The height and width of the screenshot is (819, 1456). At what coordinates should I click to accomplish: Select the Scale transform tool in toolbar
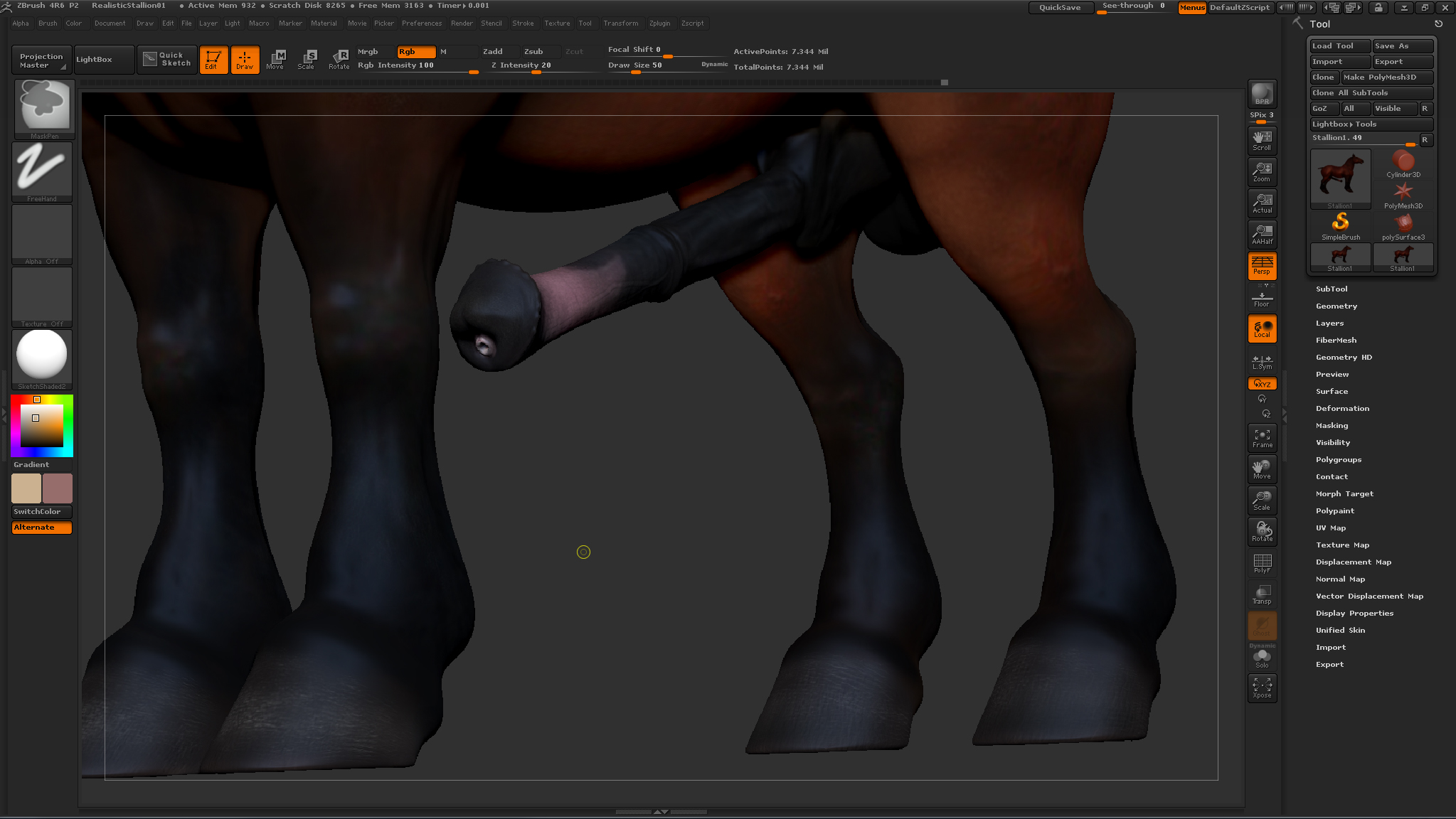[x=307, y=60]
